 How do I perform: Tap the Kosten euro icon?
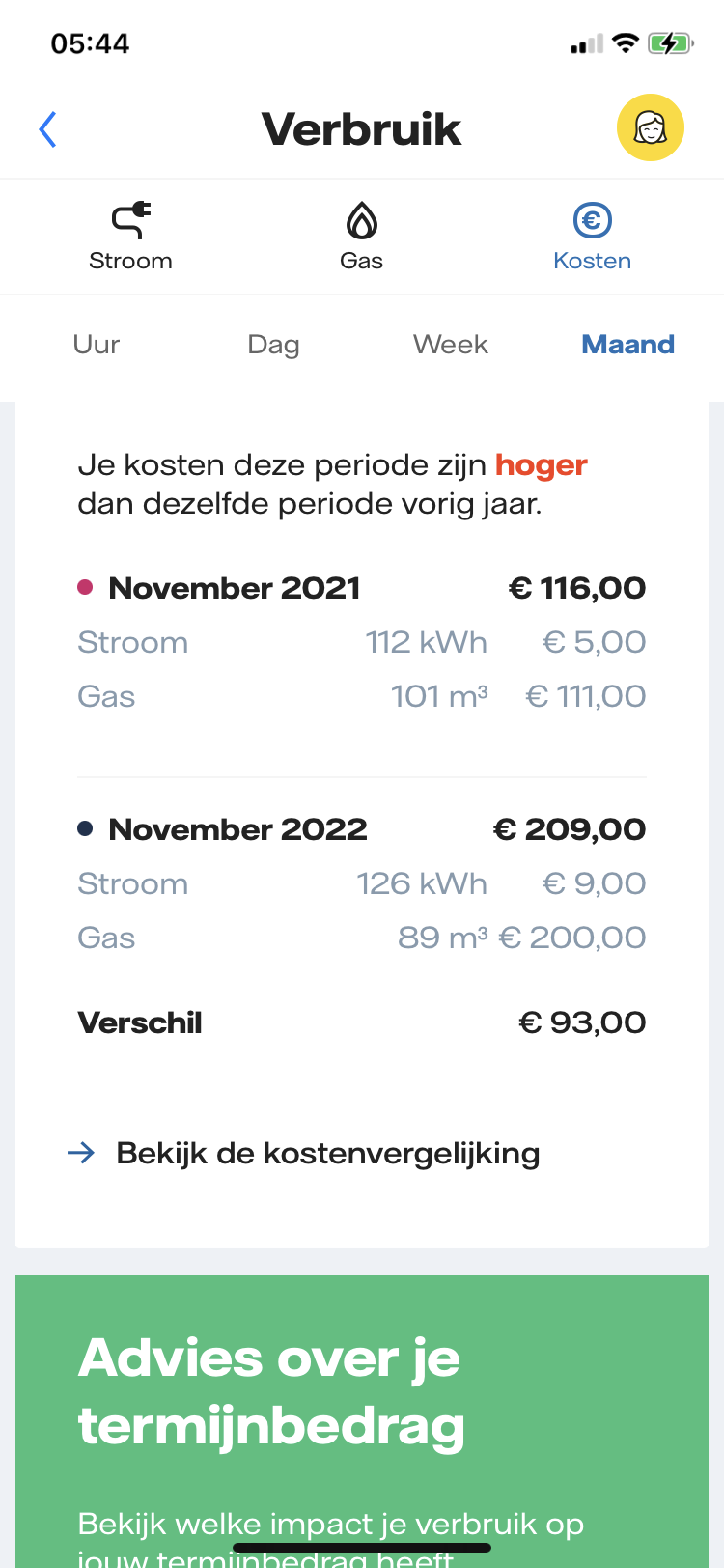coord(592,220)
